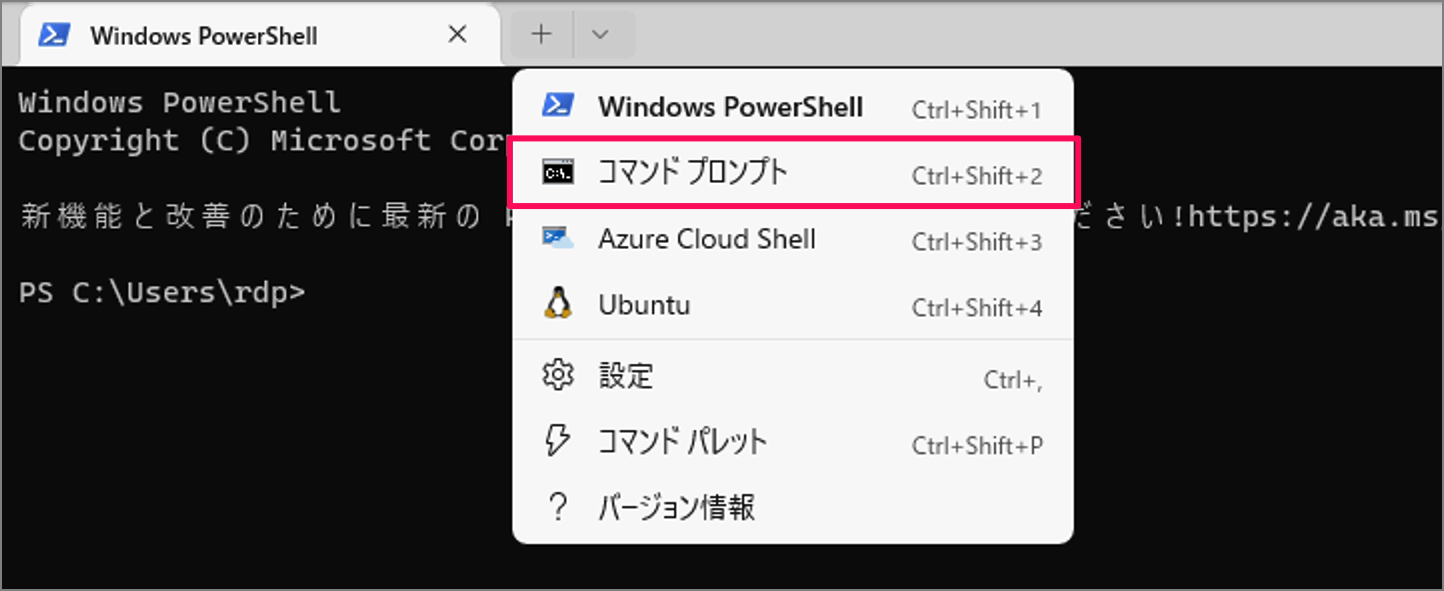Open the コマンド パレット
Image resolution: width=1444 pixels, height=591 pixels.
pyautogui.click(x=683, y=441)
